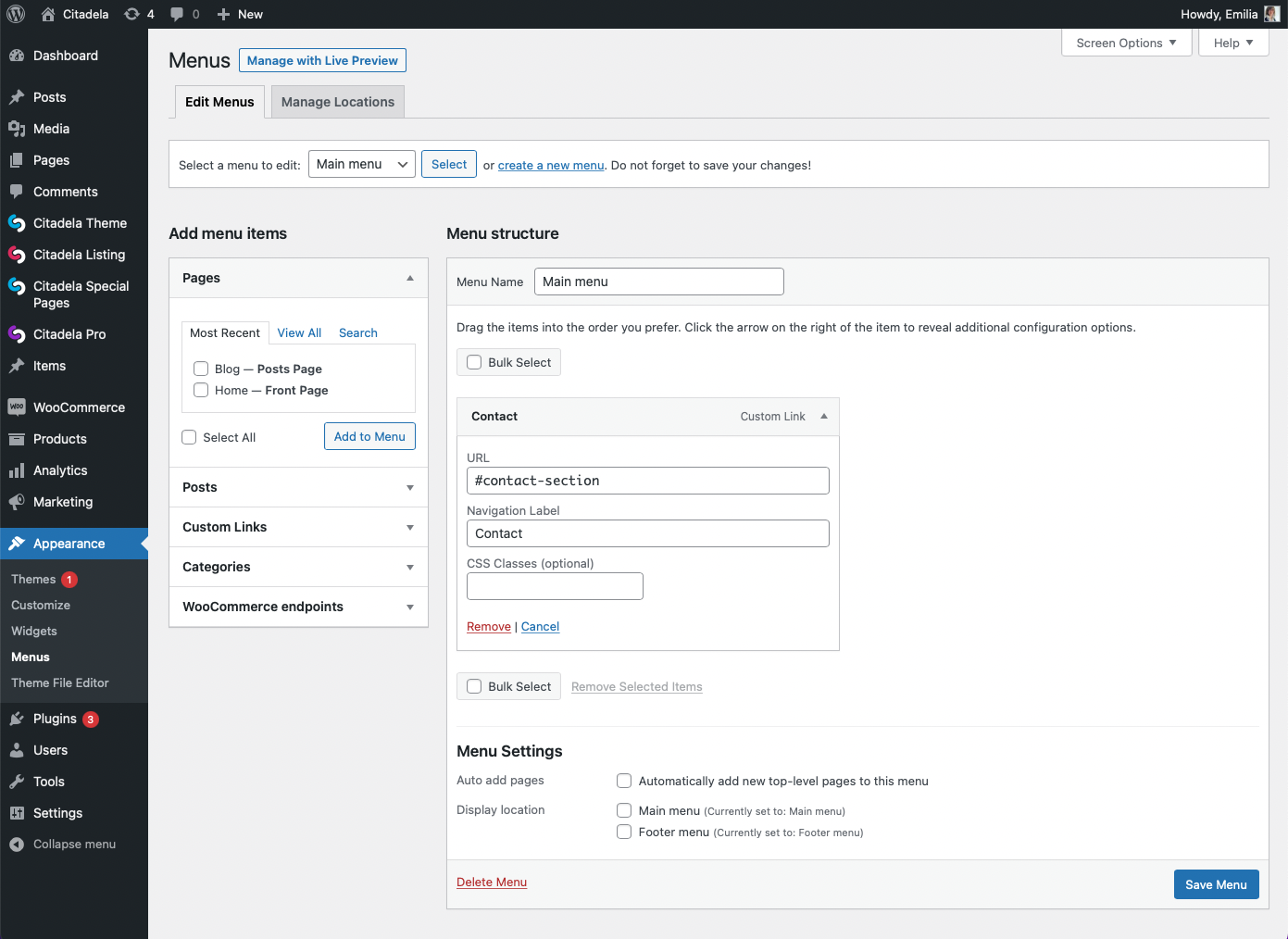Click the Citadela Listing logo icon
The height and width of the screenshot is (939, 1288).
[17, 255]
